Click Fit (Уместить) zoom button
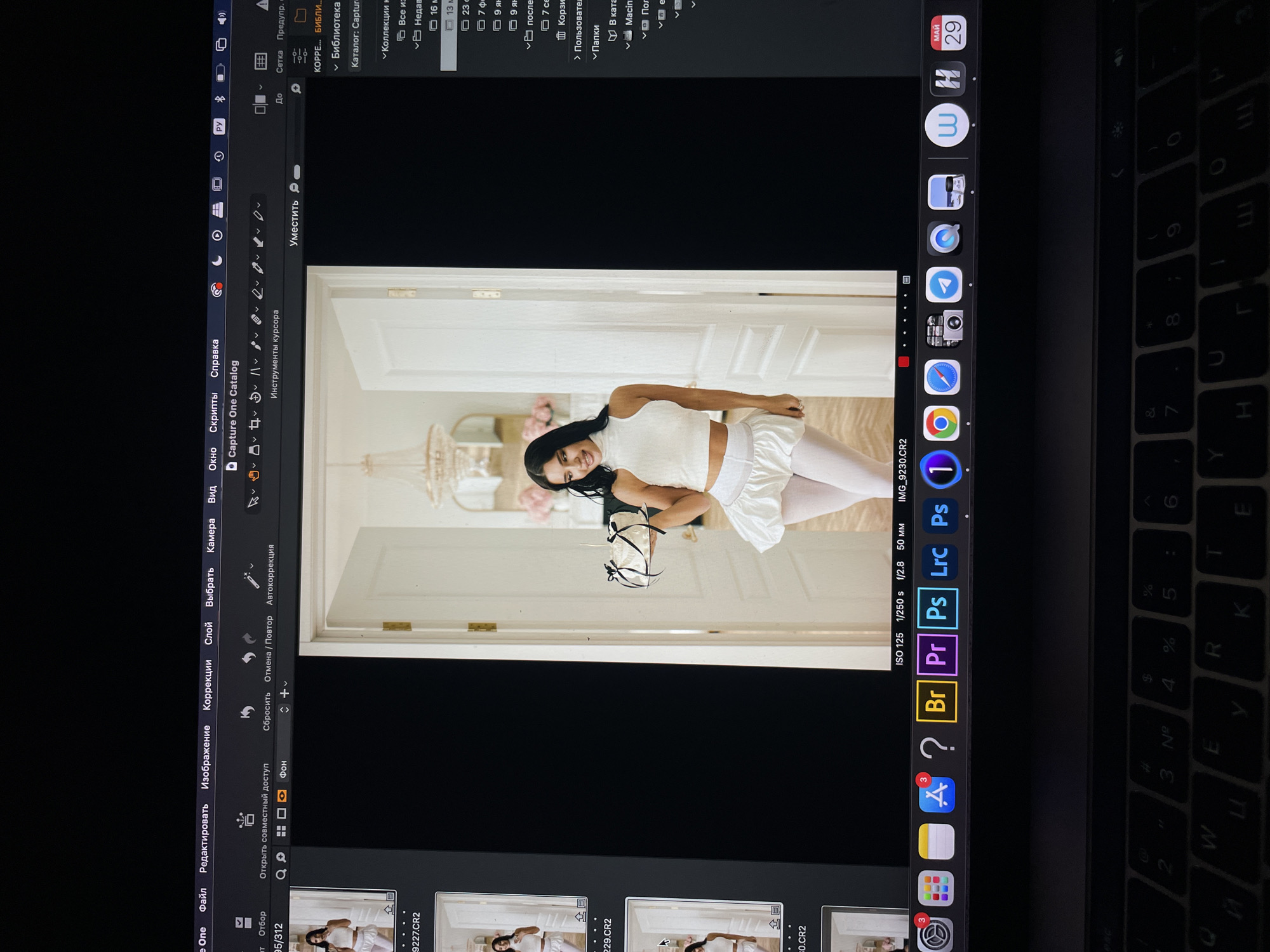Screen dimensions: 1270x952 click(294, 223)
